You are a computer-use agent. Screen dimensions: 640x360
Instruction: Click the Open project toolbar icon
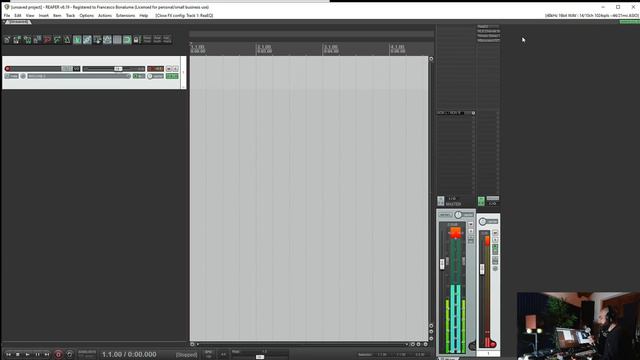17,40
